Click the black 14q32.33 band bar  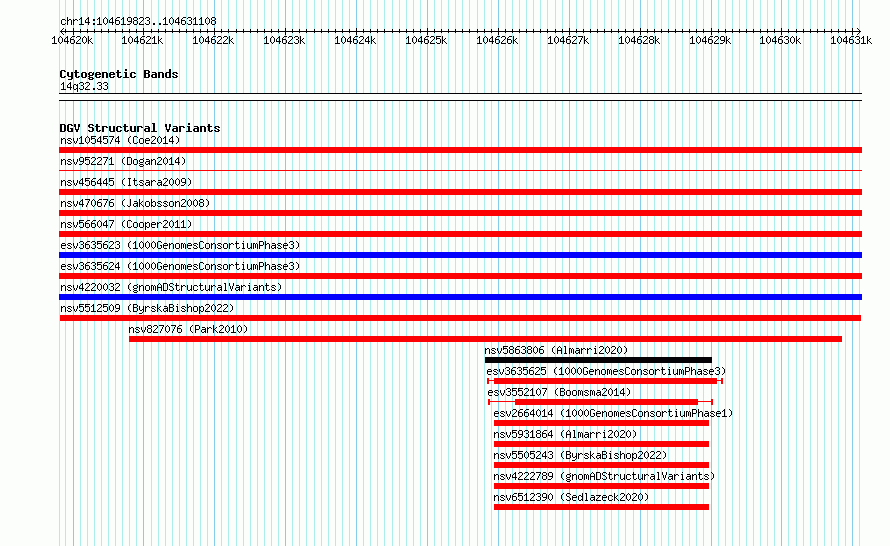tap(460, 97)
